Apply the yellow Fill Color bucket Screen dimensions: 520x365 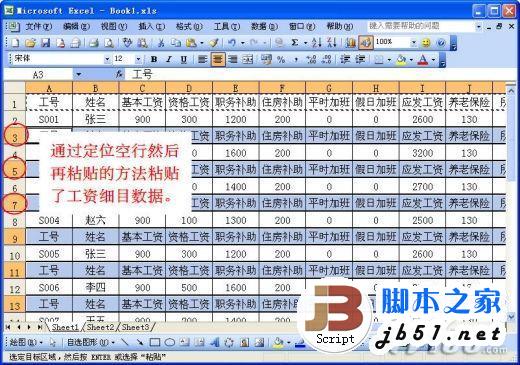pyautogui.click(x=401, y=60)
